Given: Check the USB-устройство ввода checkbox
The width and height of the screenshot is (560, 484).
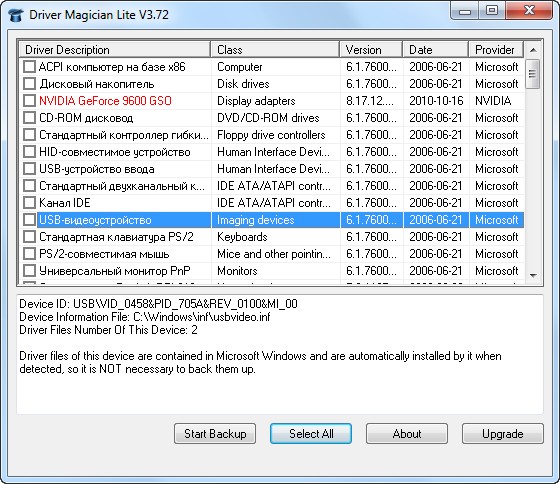Looking at the screenshot, I should tap(29, 169).
